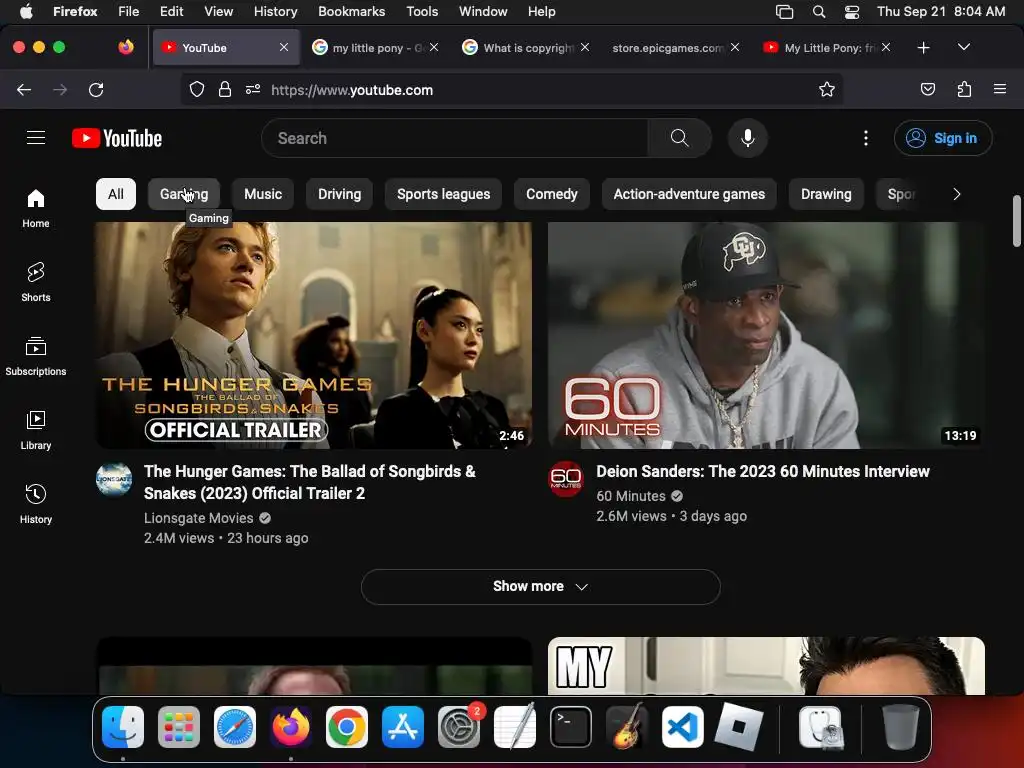Select the Music filter chip

pyautogui.click(x=263, y=194)
